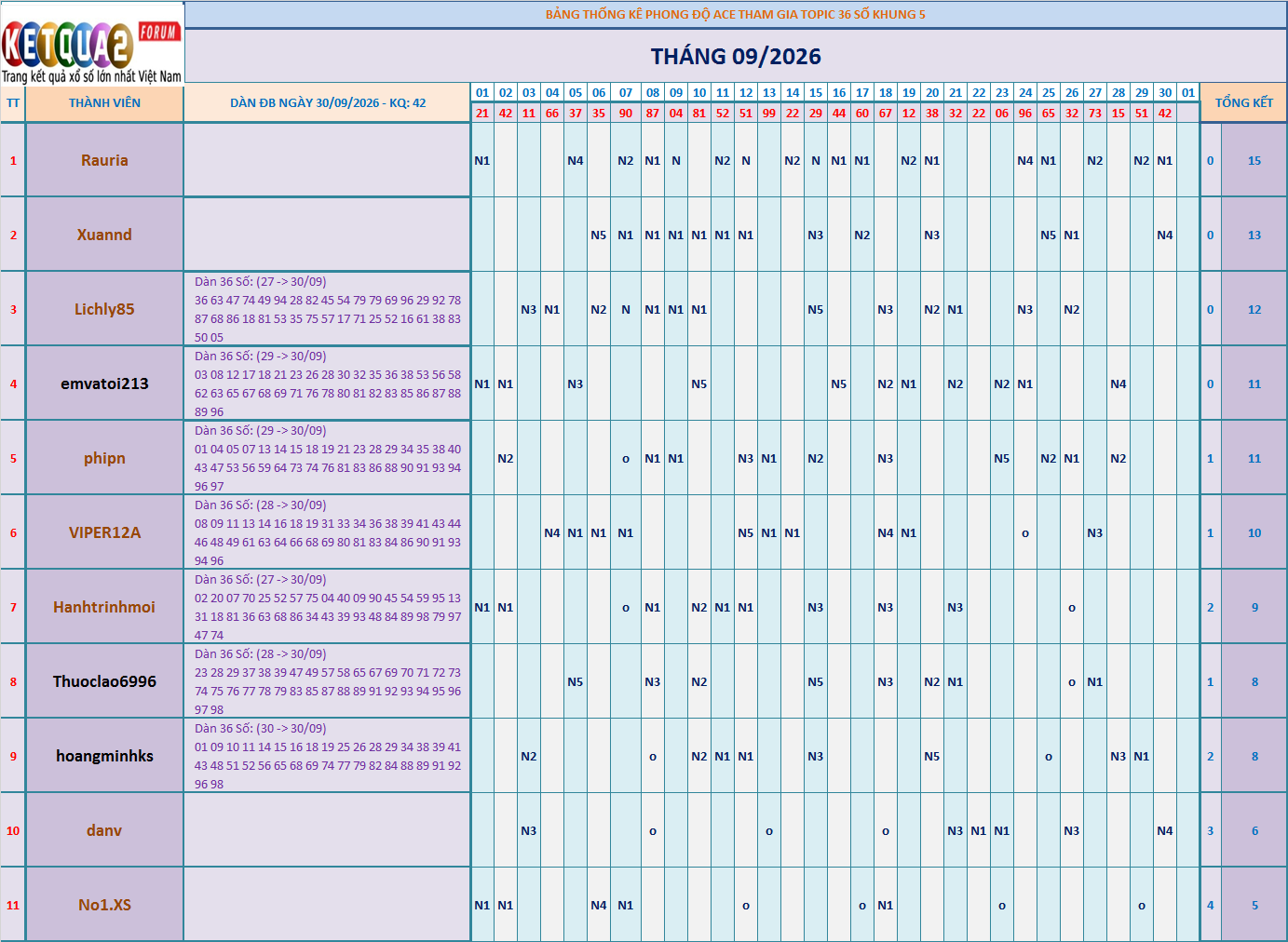Click the danv member cell
This screenshot has width=1288, height=942.
point(104,830)
